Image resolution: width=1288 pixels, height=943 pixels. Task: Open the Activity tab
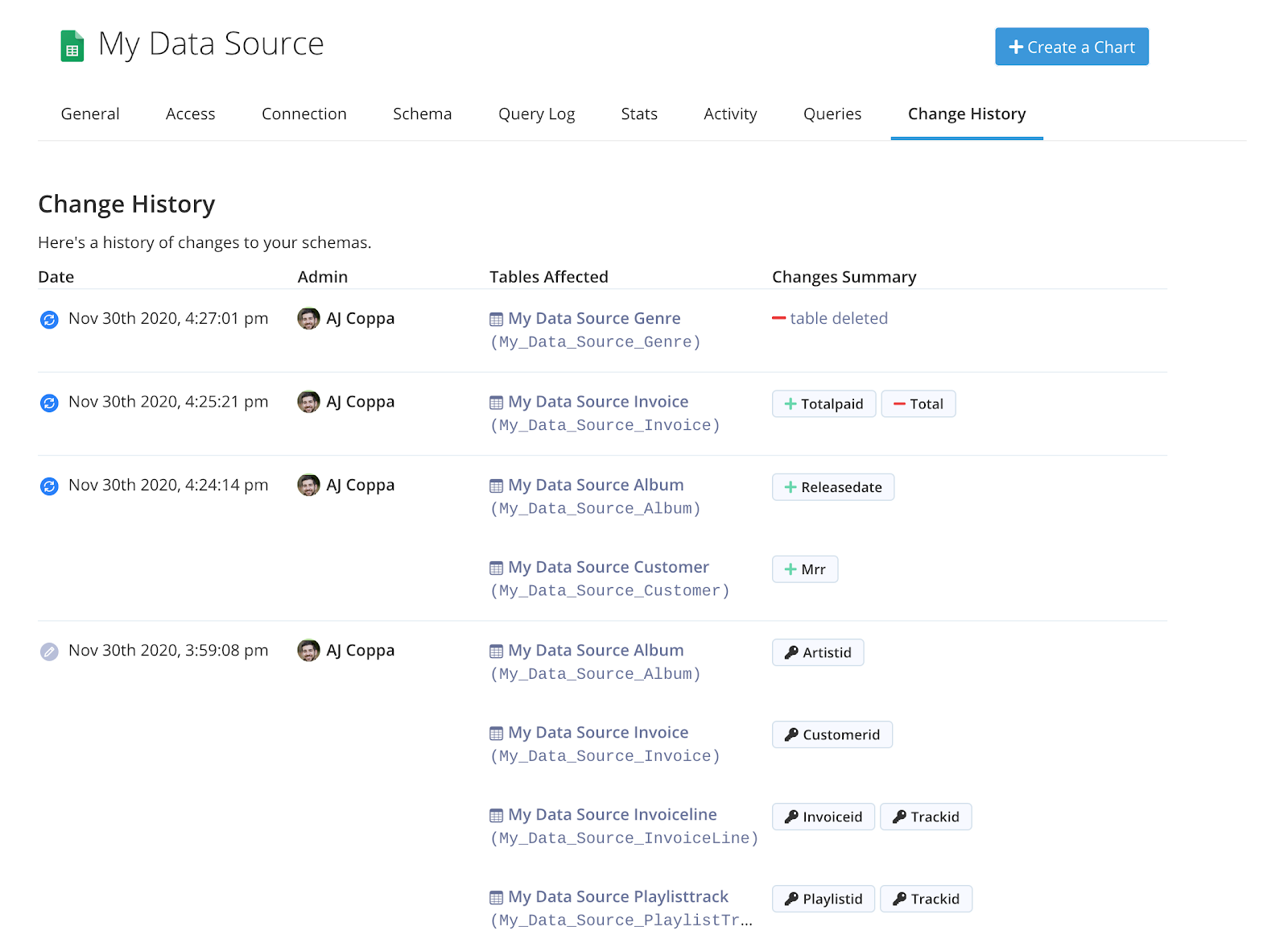[730, 114]
